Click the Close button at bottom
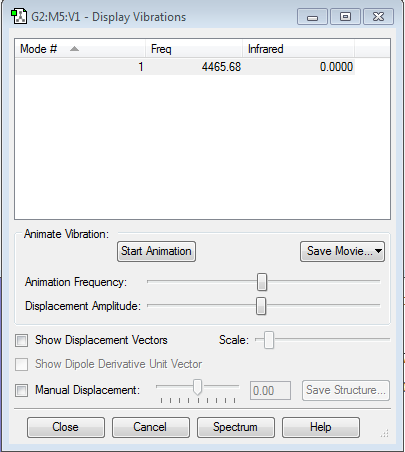 pos(66,427)
